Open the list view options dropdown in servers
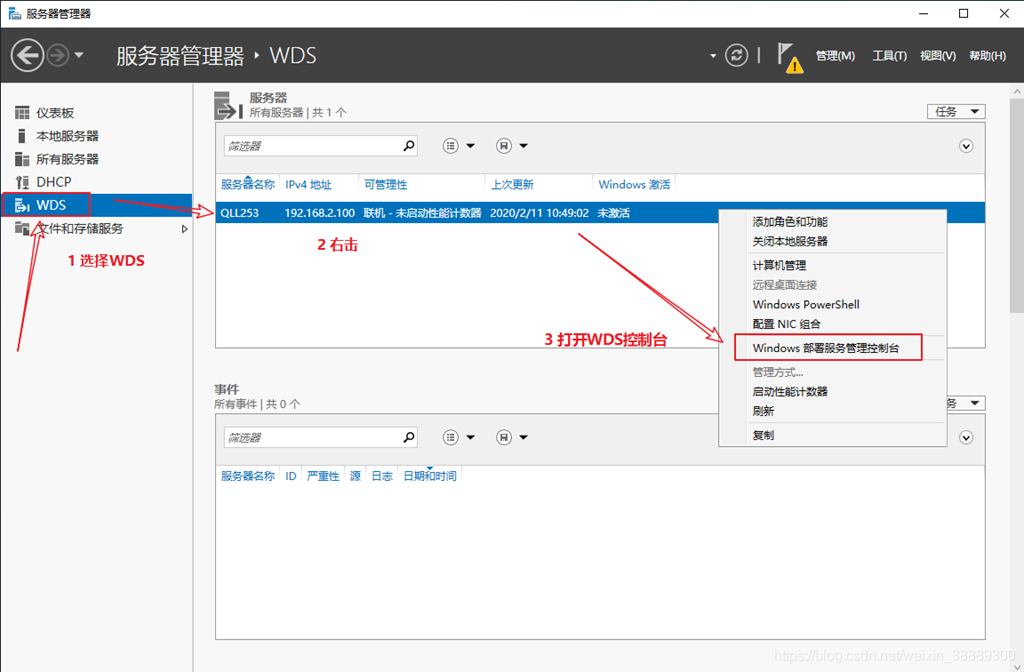This screenshot has width=1024, height=672. pyautogui.click(x=459, y=146)
